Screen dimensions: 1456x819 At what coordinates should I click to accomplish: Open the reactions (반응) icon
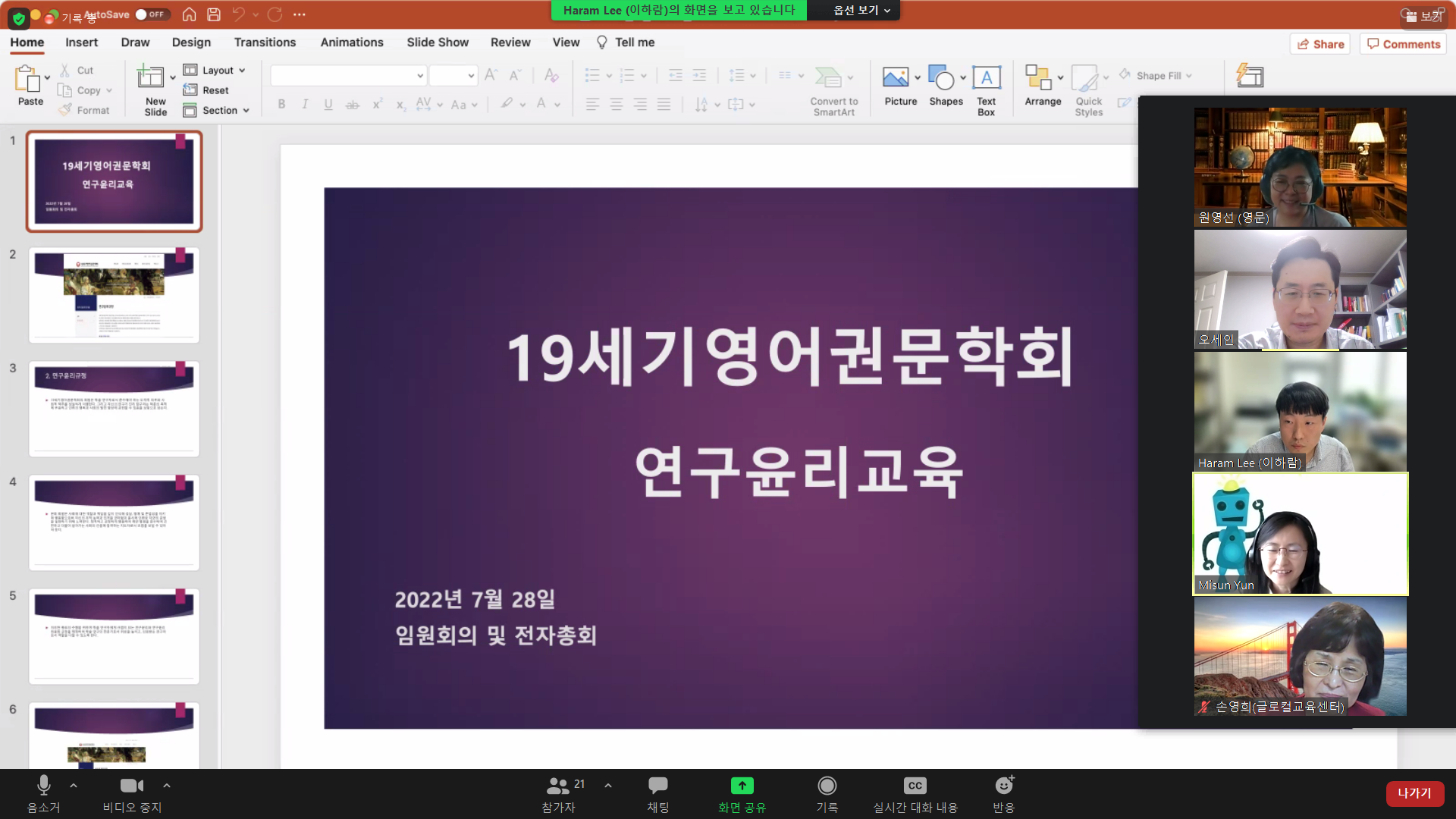point(1003,786)
